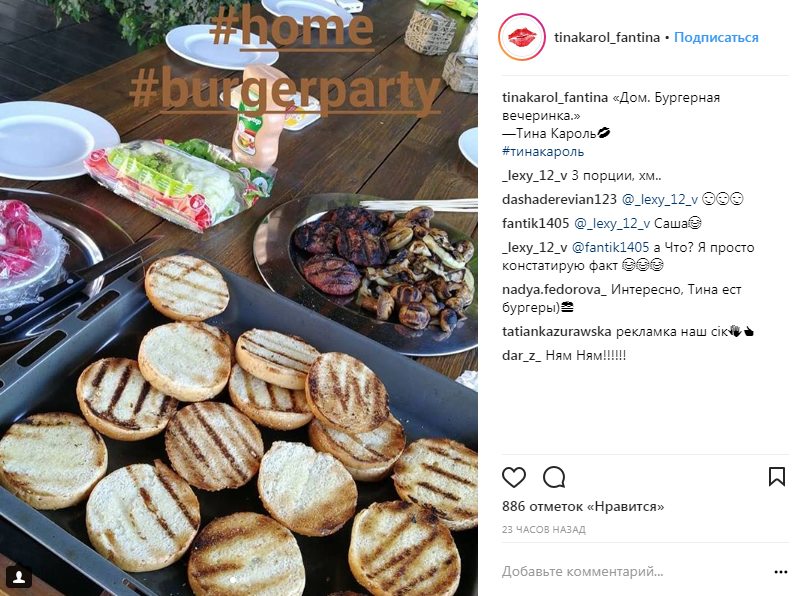
Task: Open the tinakarol_fantina profile avatar
Action: 521,37
